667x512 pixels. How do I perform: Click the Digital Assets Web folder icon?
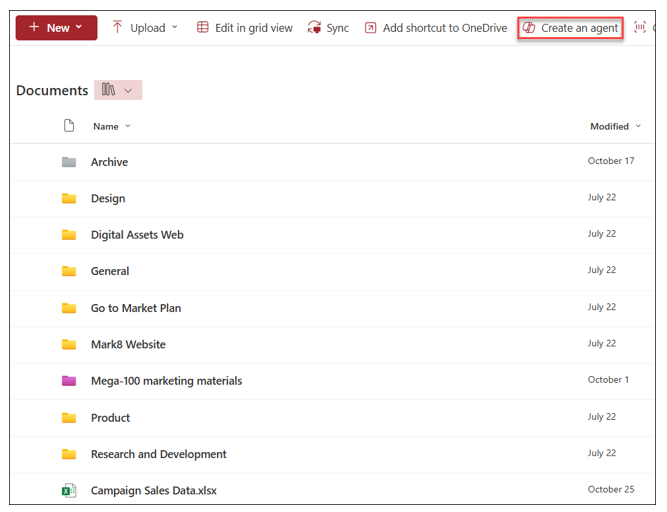coord(69,235)
